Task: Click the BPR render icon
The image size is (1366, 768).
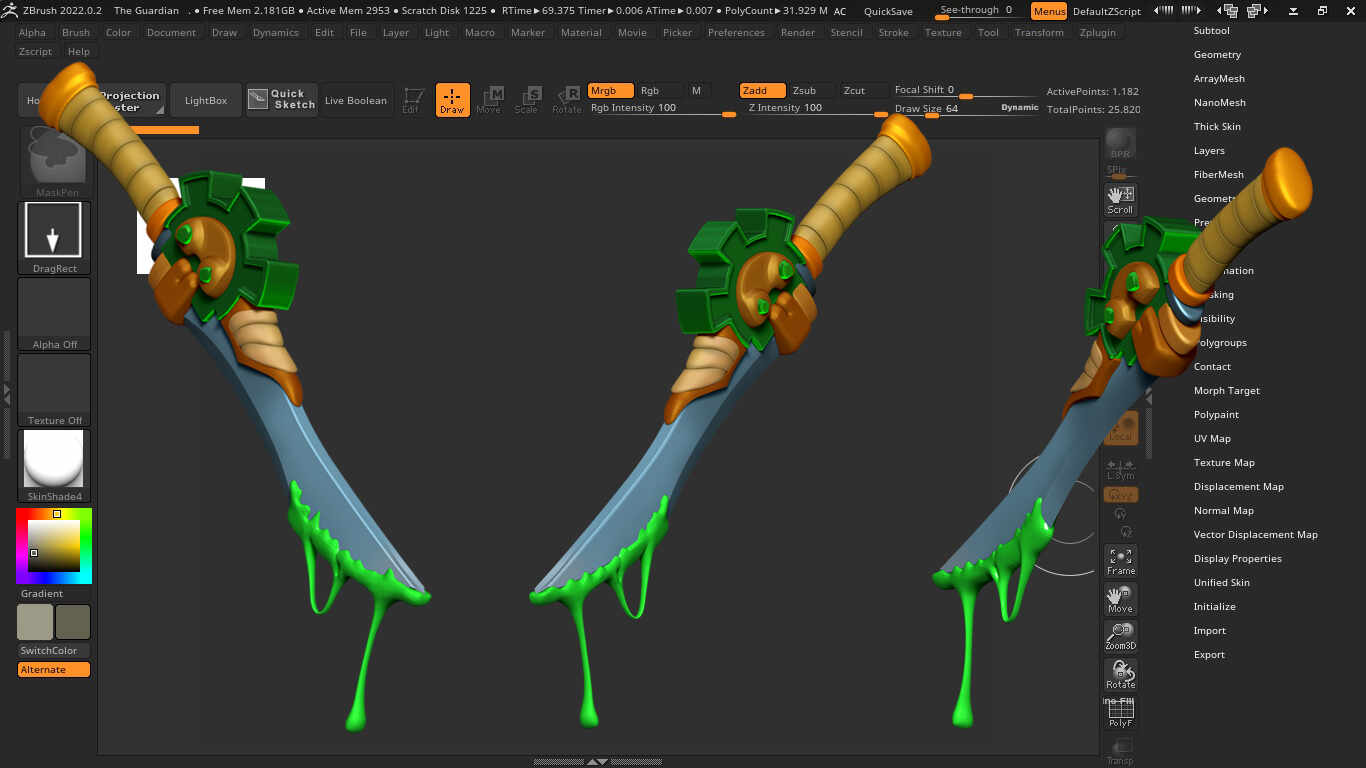Action: [x=1120, y=144]
